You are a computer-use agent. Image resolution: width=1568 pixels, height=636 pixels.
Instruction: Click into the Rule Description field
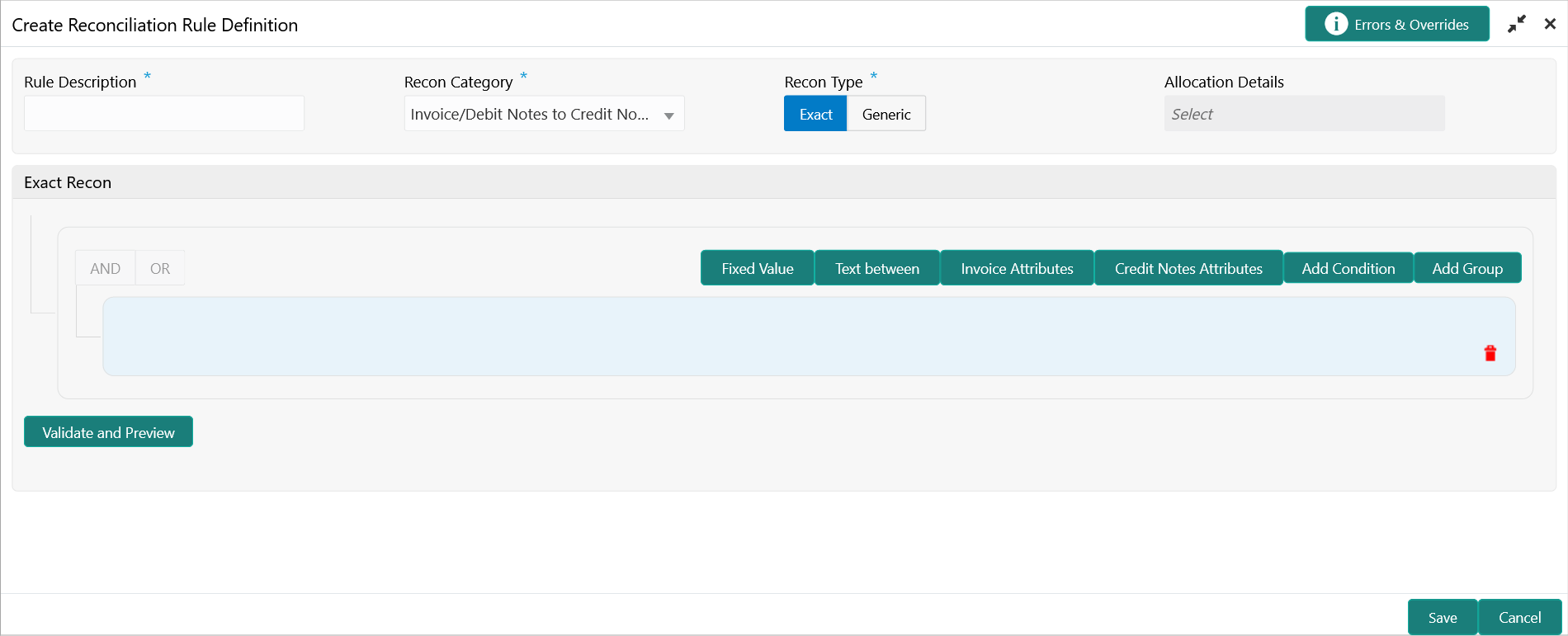click(x=164, y=113)
